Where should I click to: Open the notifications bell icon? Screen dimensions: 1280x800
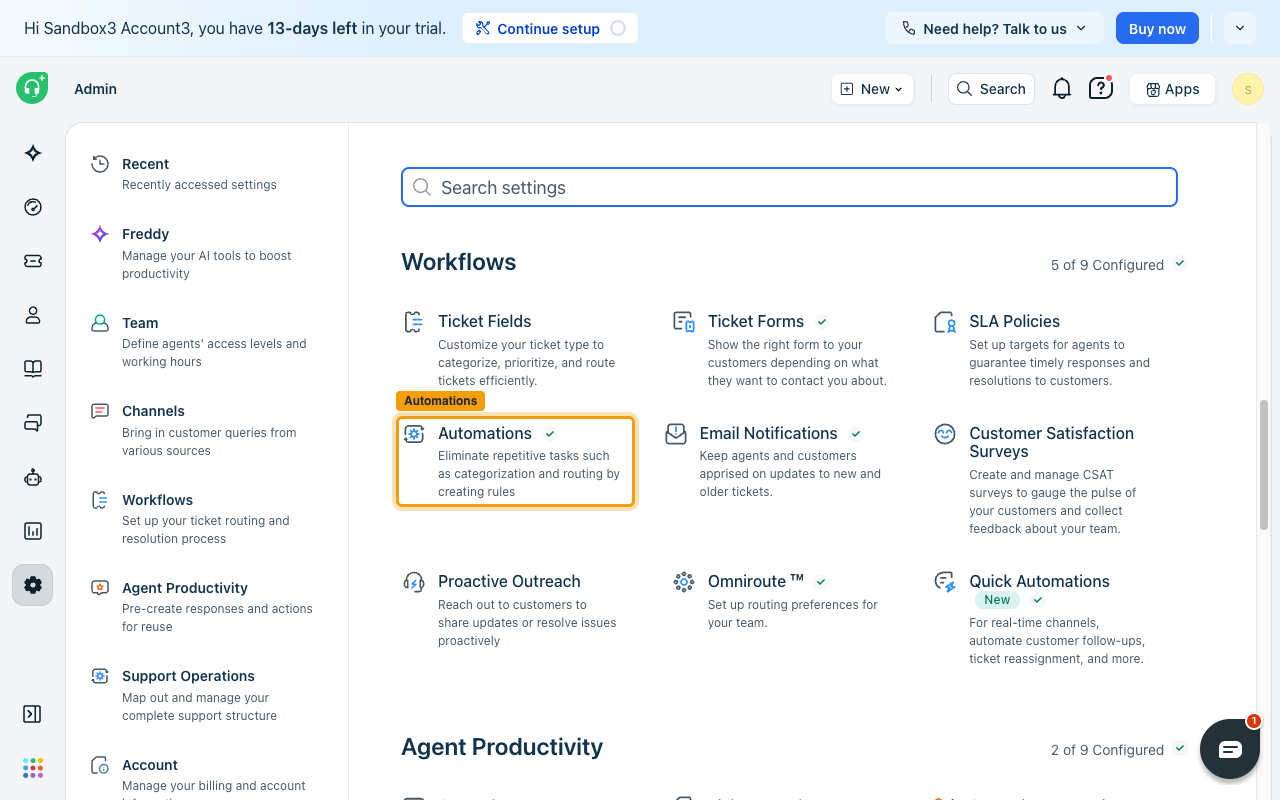tap(1062, 89)
